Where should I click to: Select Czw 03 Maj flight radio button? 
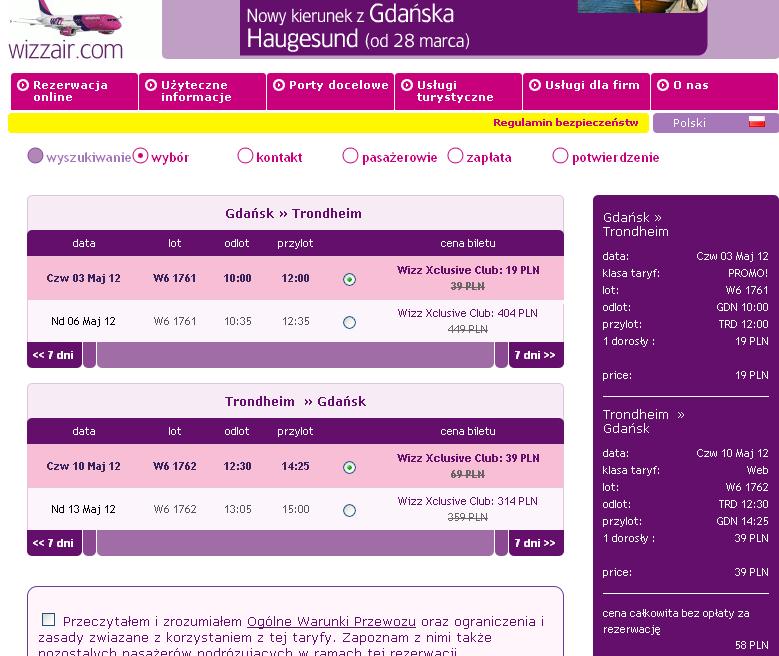pyautogui.click(x=349, y=279)
